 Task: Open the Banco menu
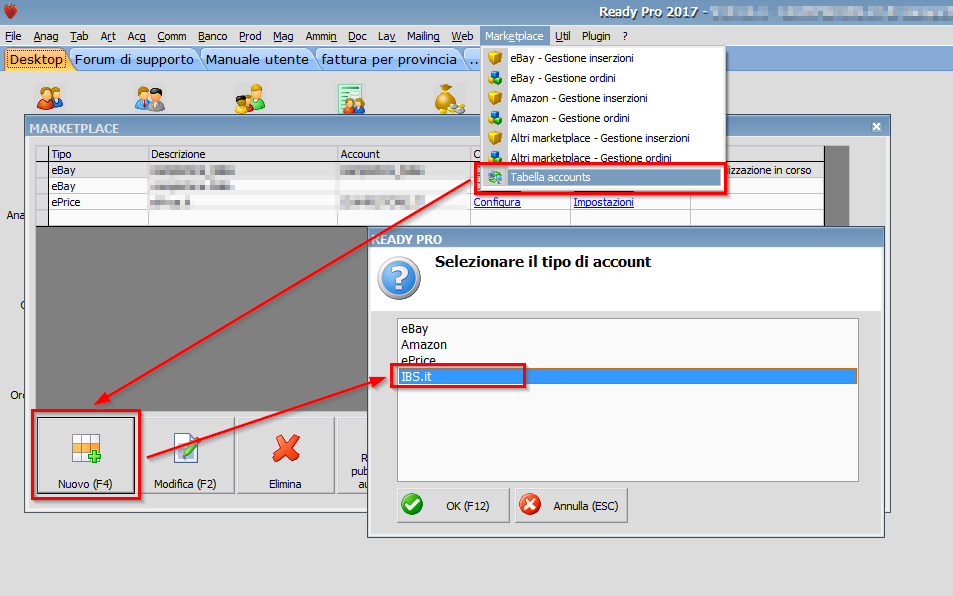212,36
